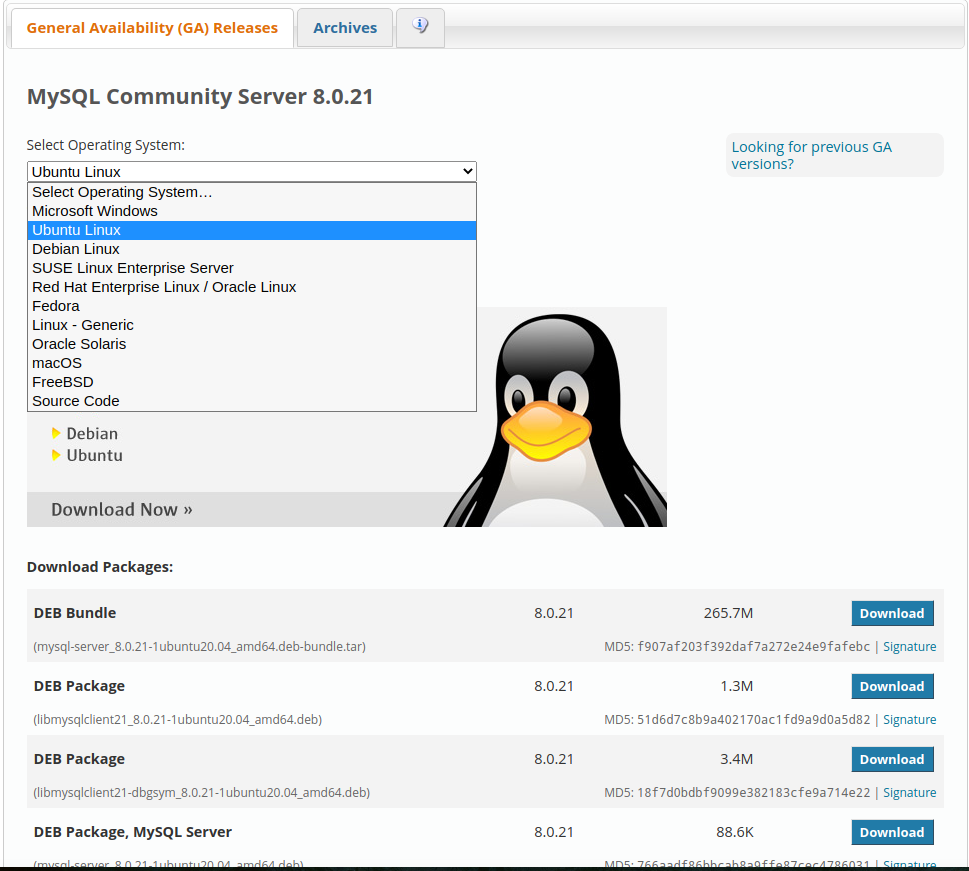This screenshot has width=969, height=871.
Task: Click the Download Now banner link
Action: [x=121, y=509]
